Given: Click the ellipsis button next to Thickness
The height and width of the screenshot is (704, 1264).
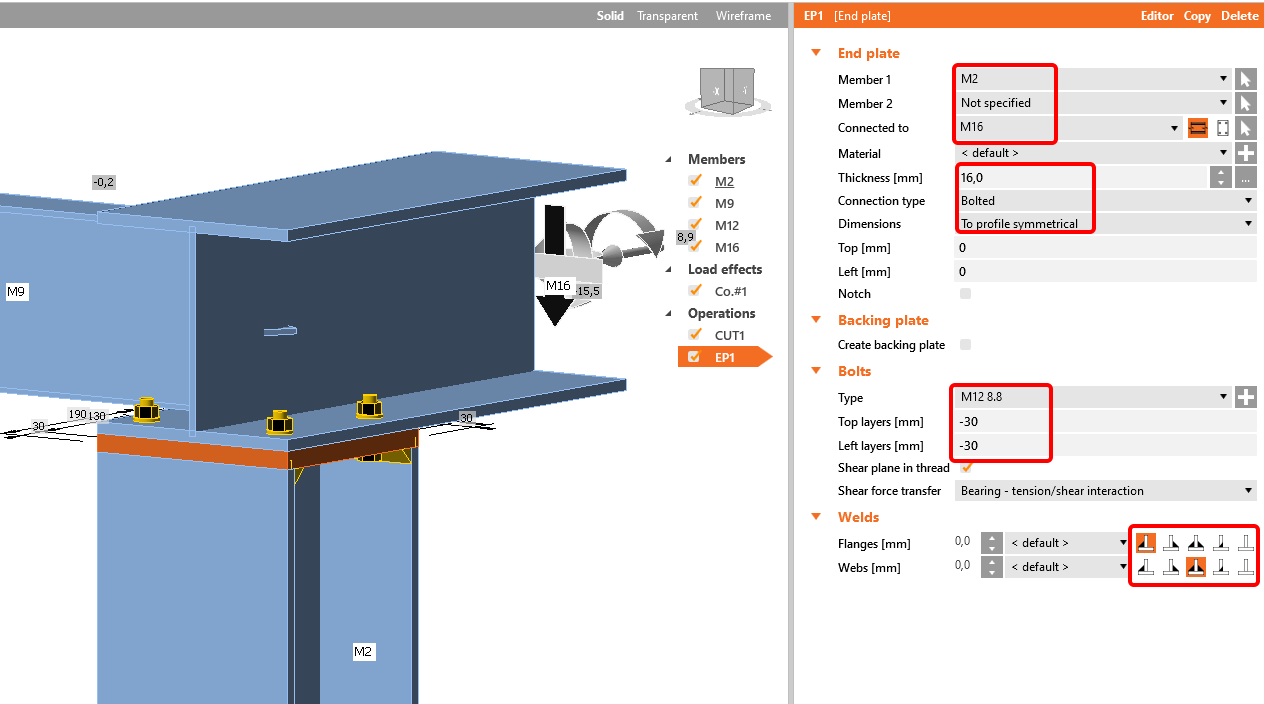Looking at the screenshot, I should click(x=1245, y=177).
